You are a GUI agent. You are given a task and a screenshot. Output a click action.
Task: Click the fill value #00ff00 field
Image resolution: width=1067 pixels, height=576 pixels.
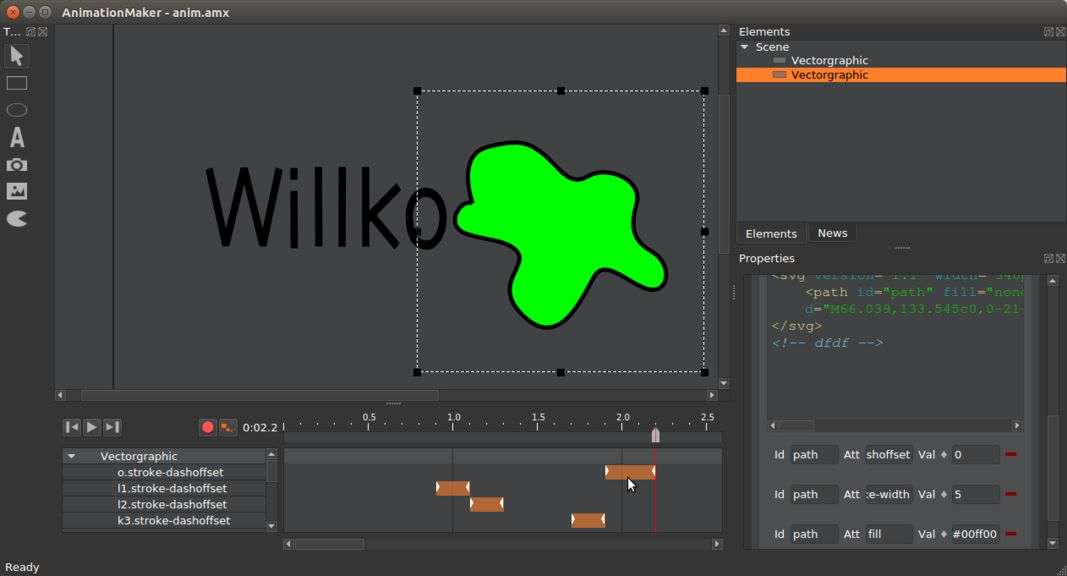(975, 534)
